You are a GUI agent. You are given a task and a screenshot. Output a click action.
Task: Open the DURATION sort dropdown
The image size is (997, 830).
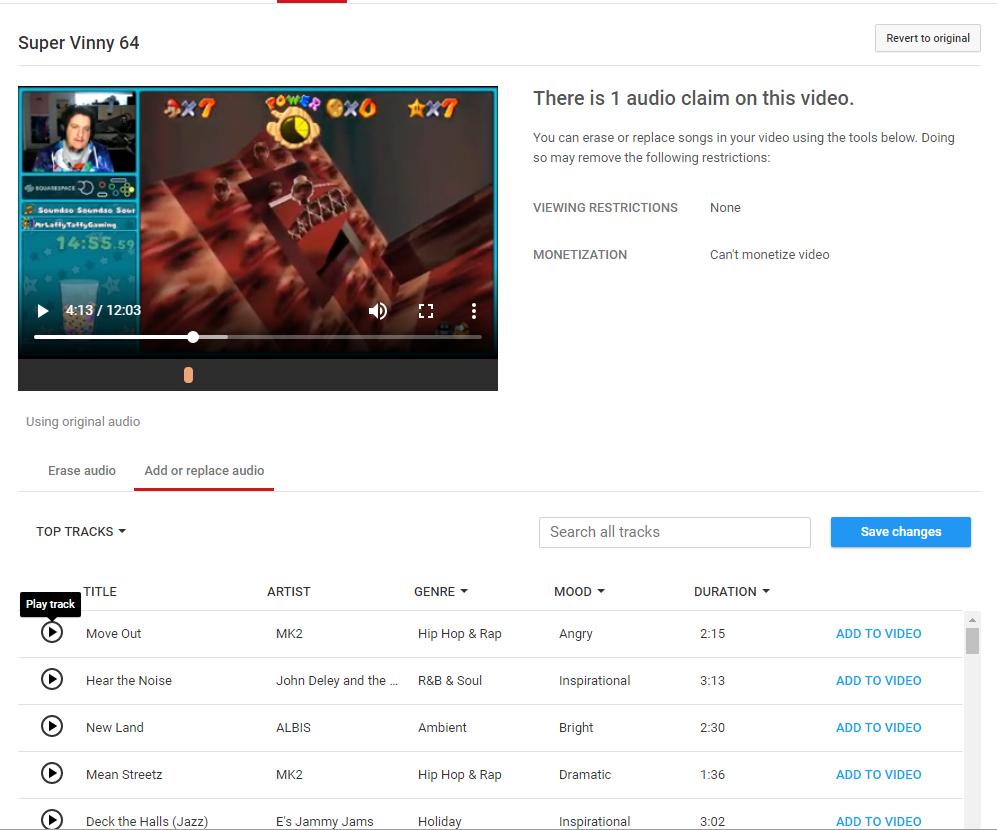pos(732,591)
